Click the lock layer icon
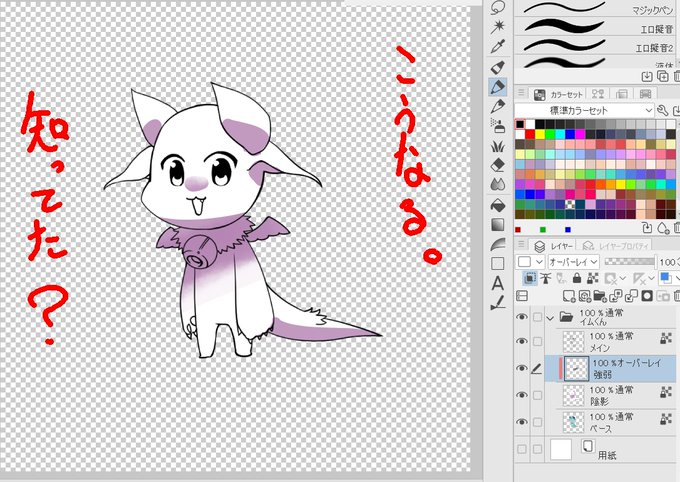Viewport: 680px width, 482px height. pyautogui.click(x=577, y=278)
